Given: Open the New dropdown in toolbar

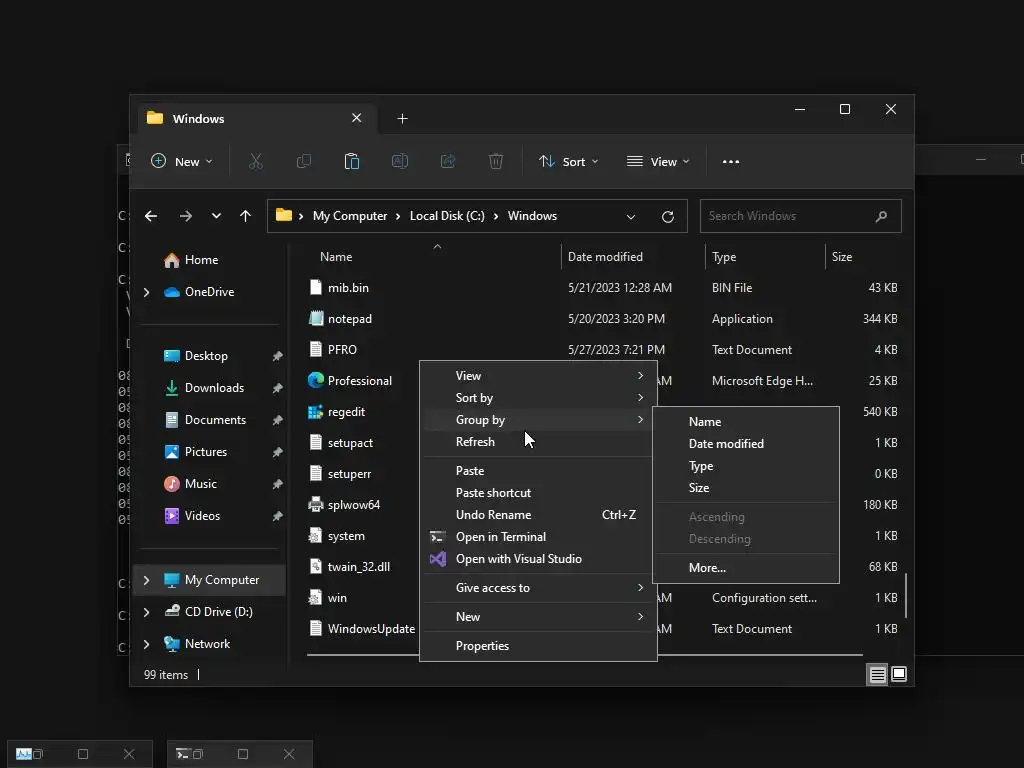Looking at the screenshot, I should pyautogui.click(x=182, y=161).
